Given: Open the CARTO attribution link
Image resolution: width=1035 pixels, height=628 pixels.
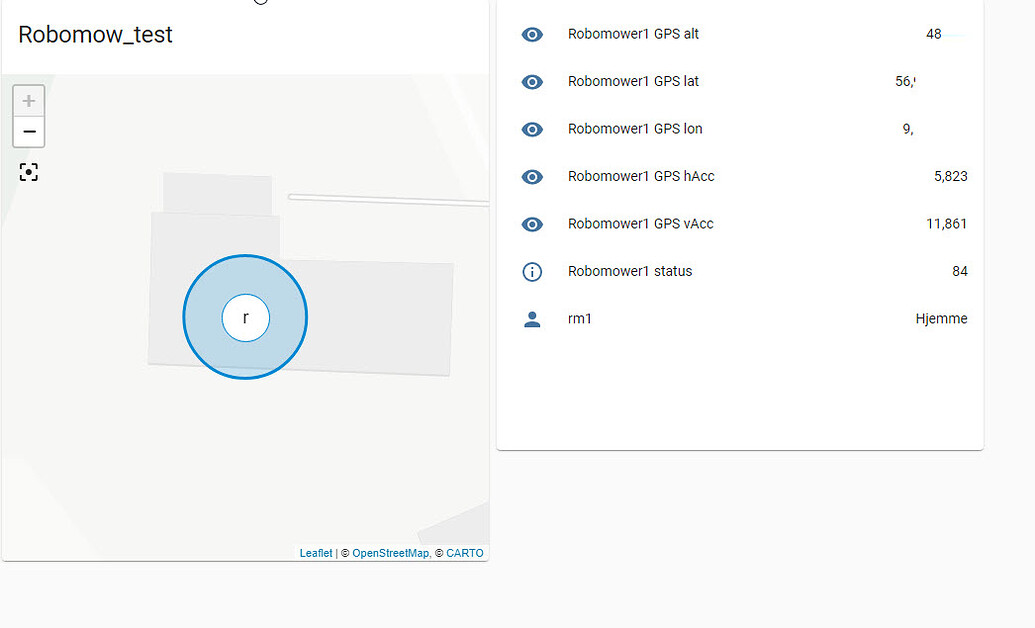Looking at the screenshot, I should click(x=466, y=552).
